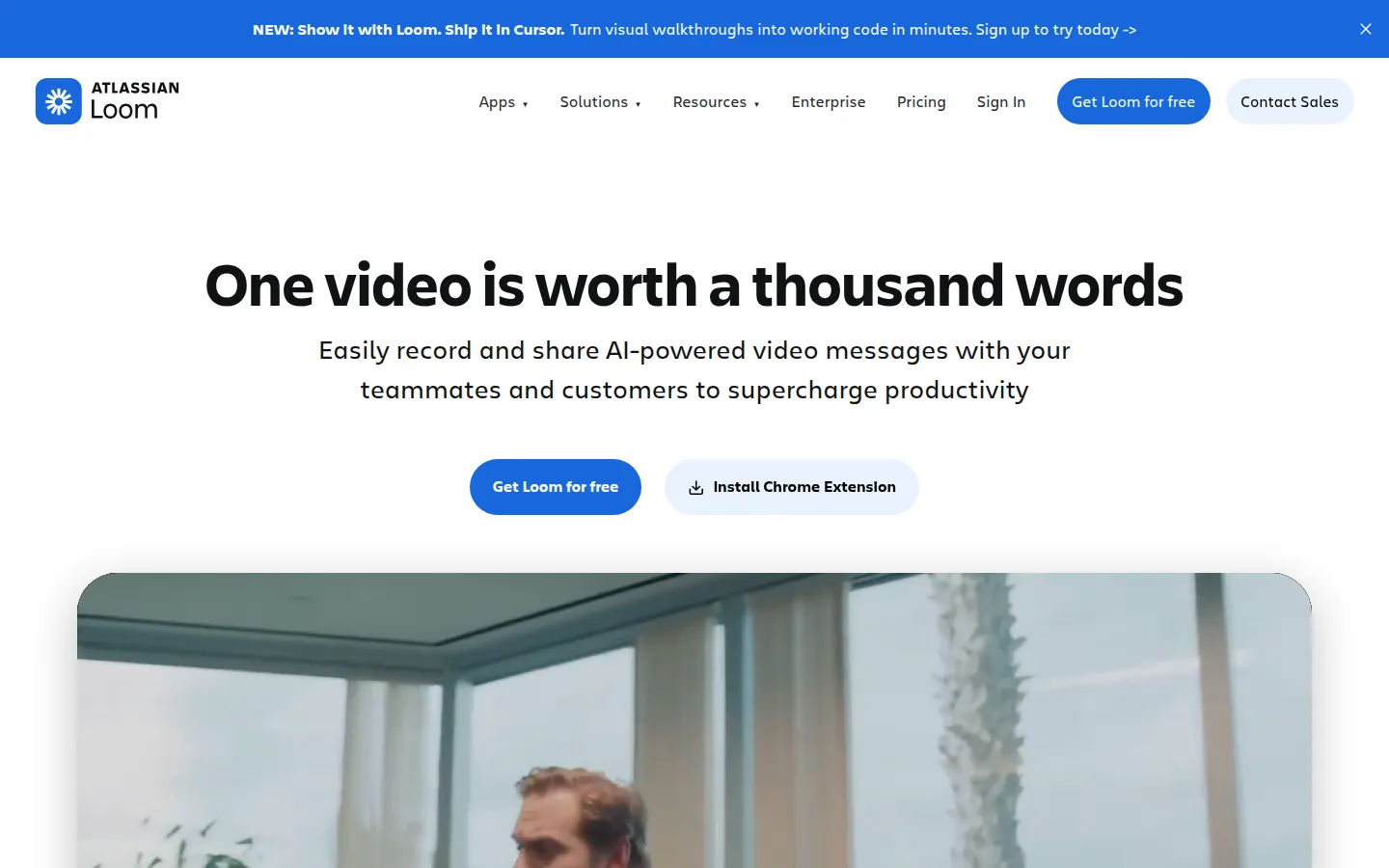Expand the Solutions dropdown menu
The height and width of the screenshot is (868, 1389).
tap(600, 102)
